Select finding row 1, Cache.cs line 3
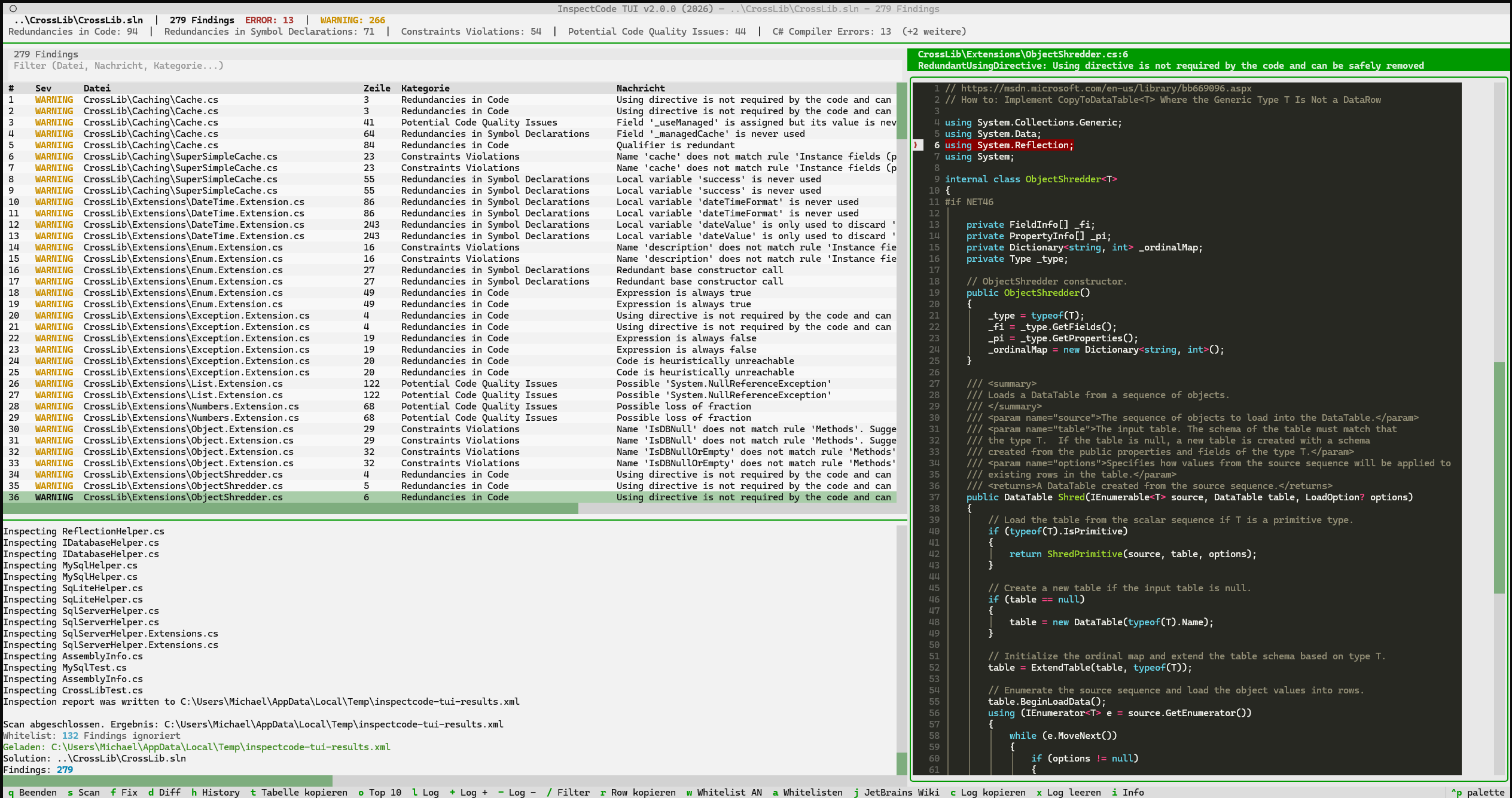1512x798 pixels. (450, 100)
